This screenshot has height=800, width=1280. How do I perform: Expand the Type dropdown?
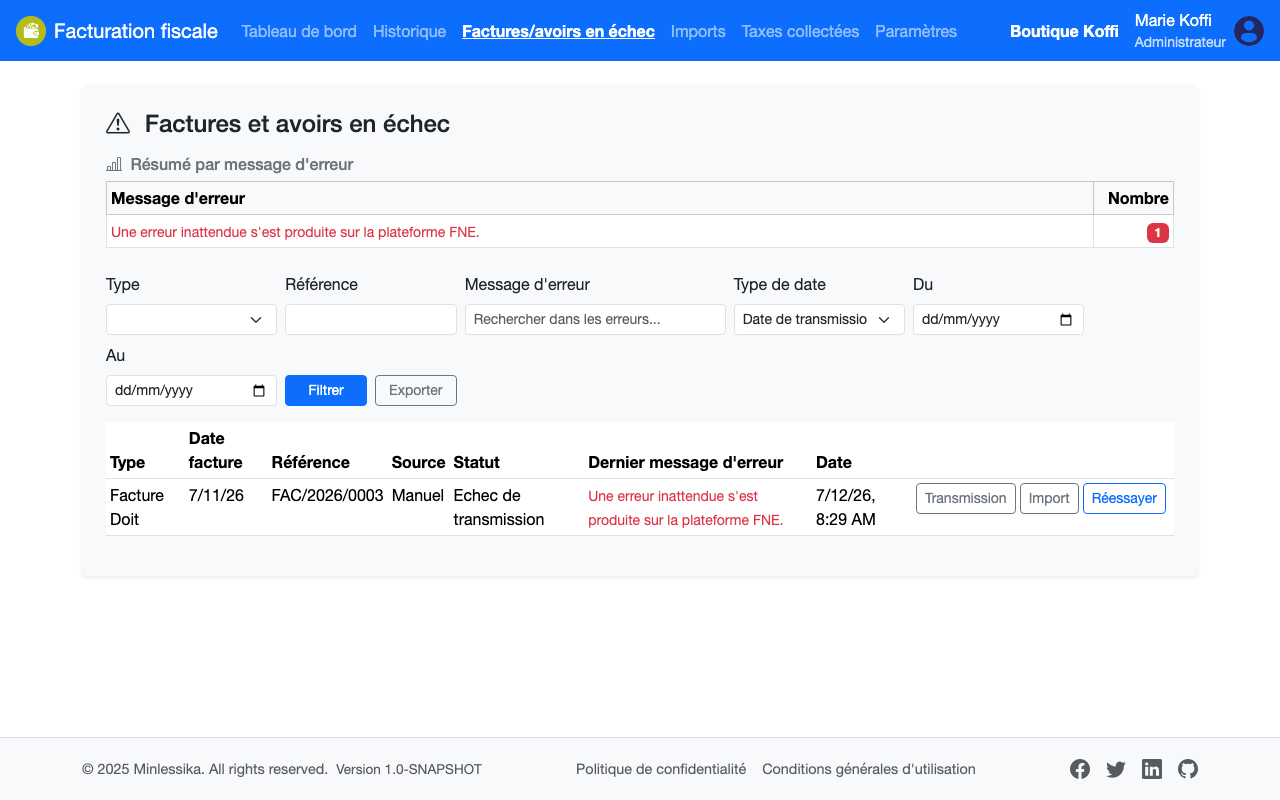[x=191, y=320]
